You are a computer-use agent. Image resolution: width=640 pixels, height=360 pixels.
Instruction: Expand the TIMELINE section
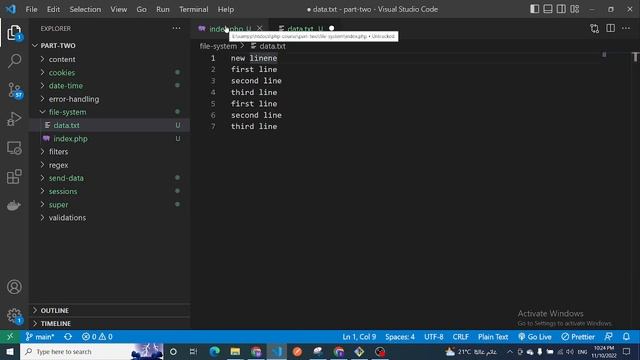pyautogui.click(x=109, y=324)
